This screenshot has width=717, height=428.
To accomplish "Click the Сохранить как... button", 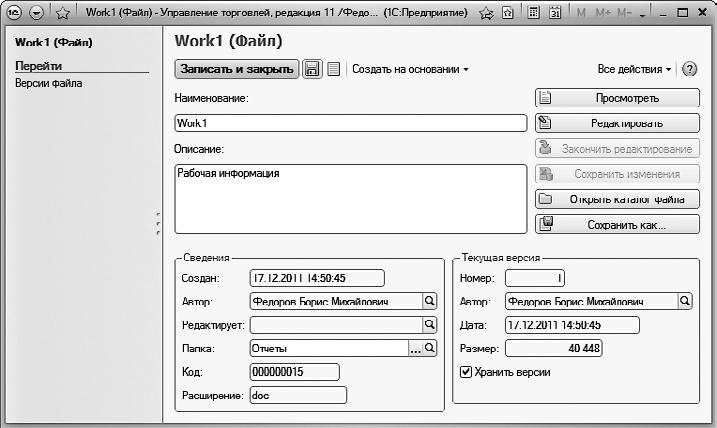I will point(616,225).
